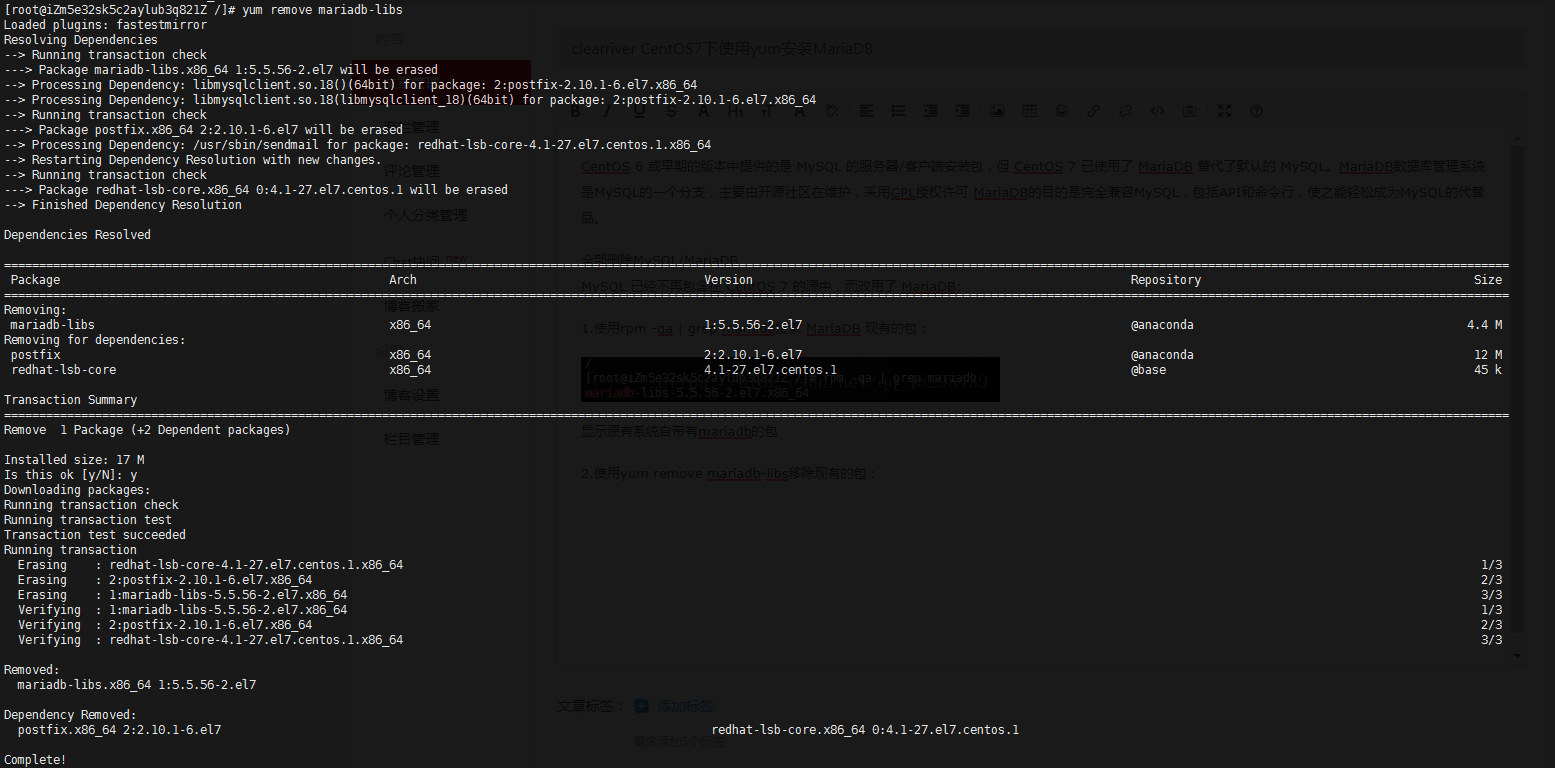This screenshot has width=1555, height=768.
Task: Click 'Dependency Removed:' heading
Action: click(x=70, y=715)
